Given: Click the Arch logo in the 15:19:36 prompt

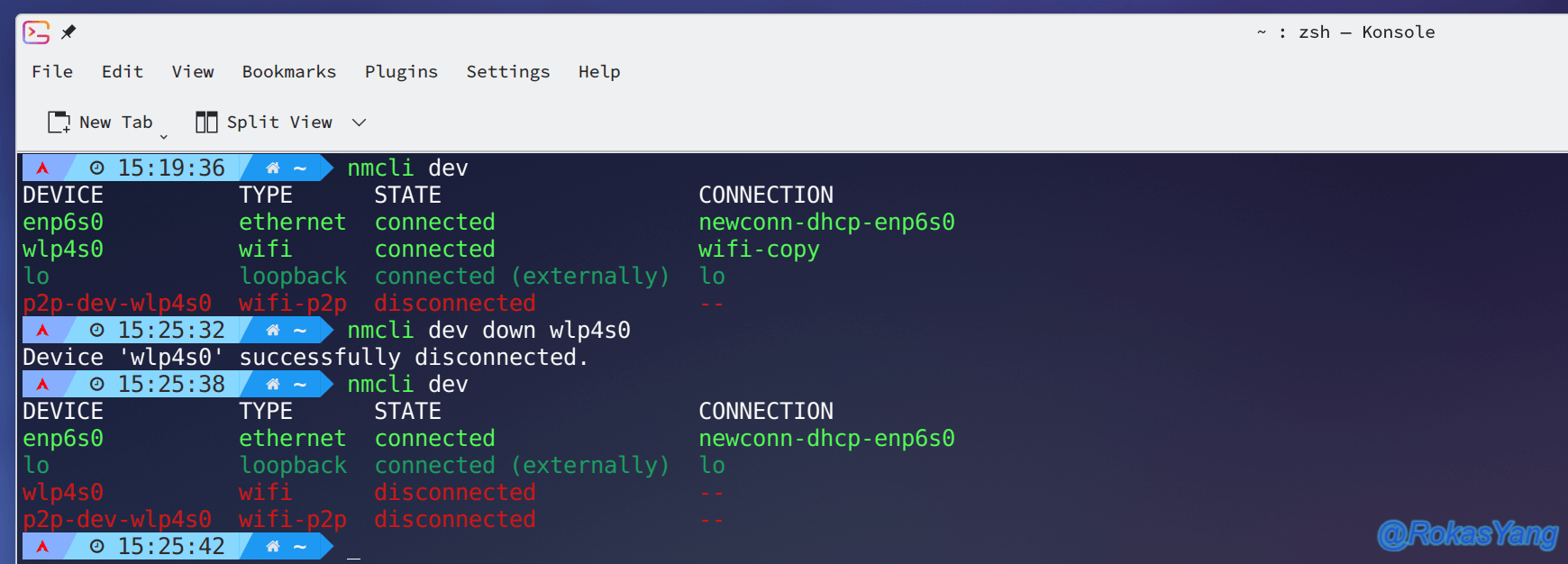Looking at the screenshot, I should coord(42,168).
